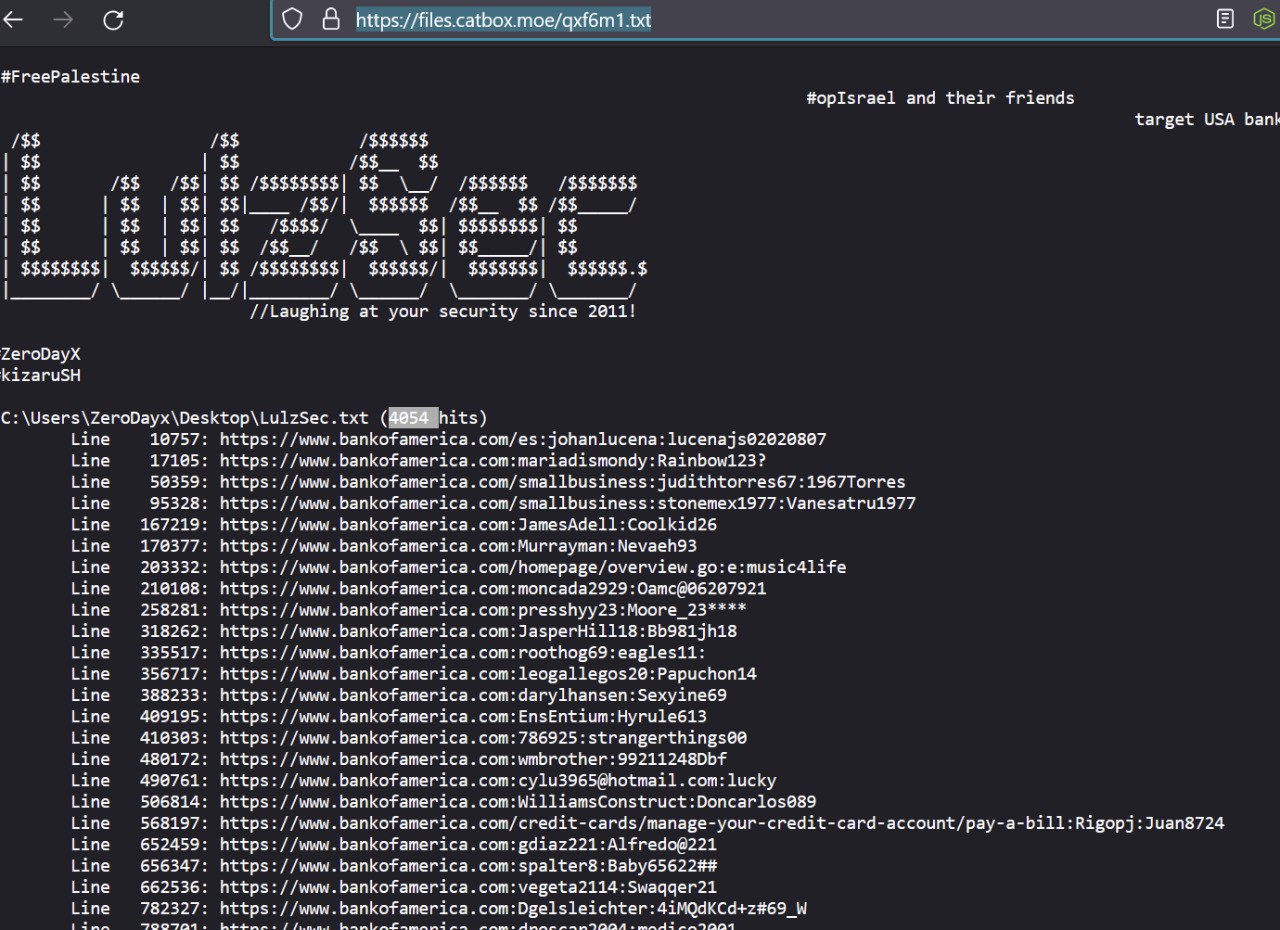Click line number 410303

[171, 737]
